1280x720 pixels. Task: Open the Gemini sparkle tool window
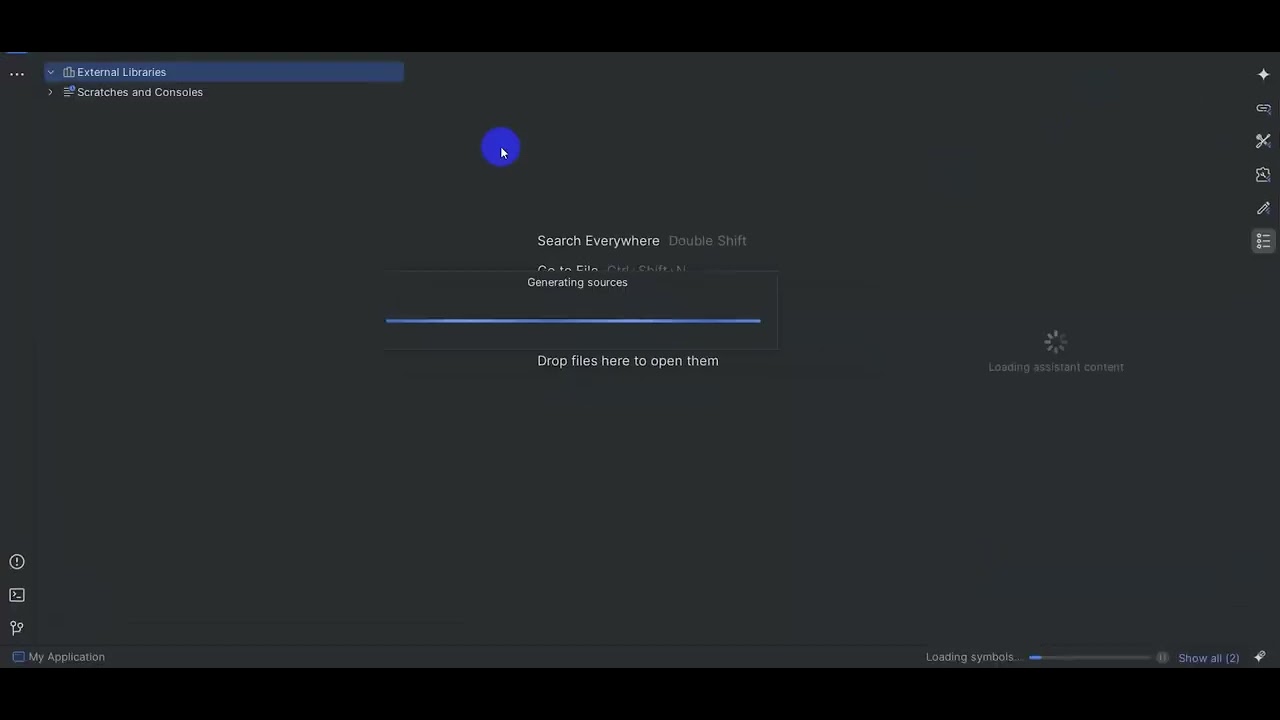(1263, 75)
